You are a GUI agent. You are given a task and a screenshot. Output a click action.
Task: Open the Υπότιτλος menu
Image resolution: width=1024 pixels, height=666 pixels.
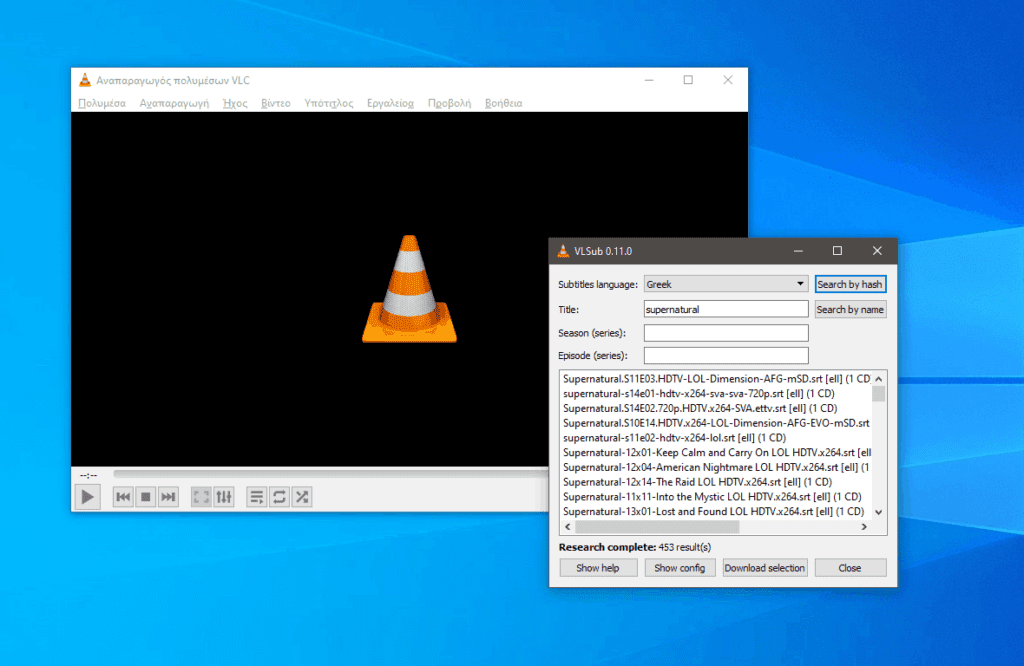[x=328, y=103]
